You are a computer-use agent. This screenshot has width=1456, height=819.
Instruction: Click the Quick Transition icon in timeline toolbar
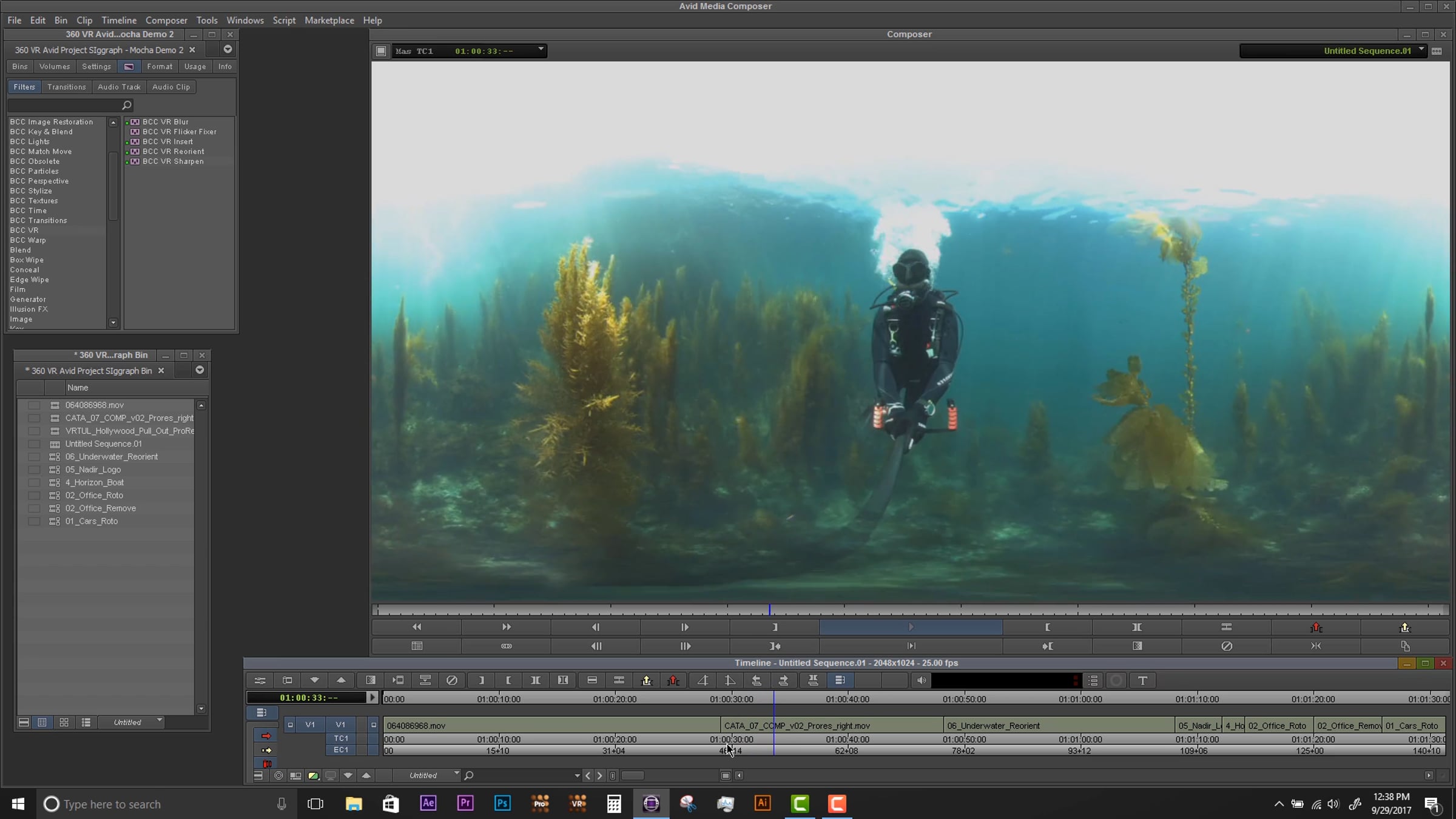click(371, 681)
